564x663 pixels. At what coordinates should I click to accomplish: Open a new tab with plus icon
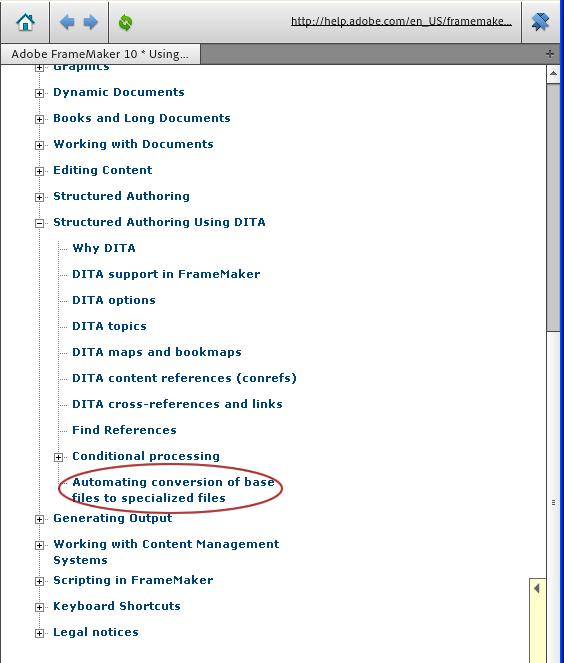550,54
